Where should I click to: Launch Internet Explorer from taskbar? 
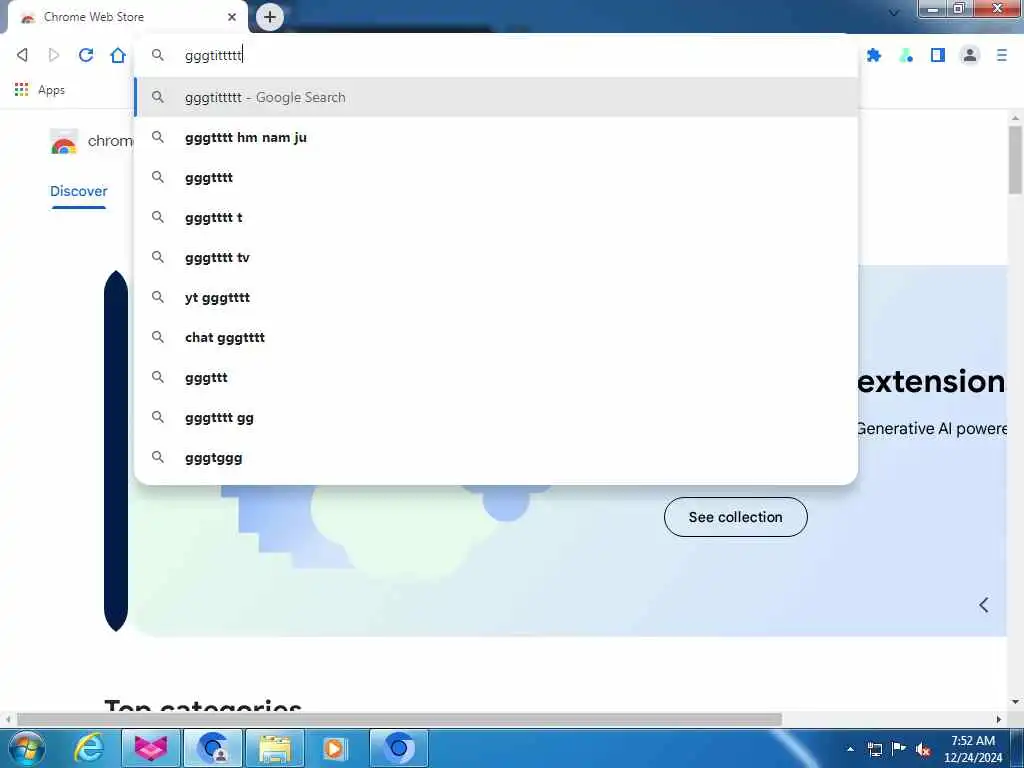(x=89, y=748)
